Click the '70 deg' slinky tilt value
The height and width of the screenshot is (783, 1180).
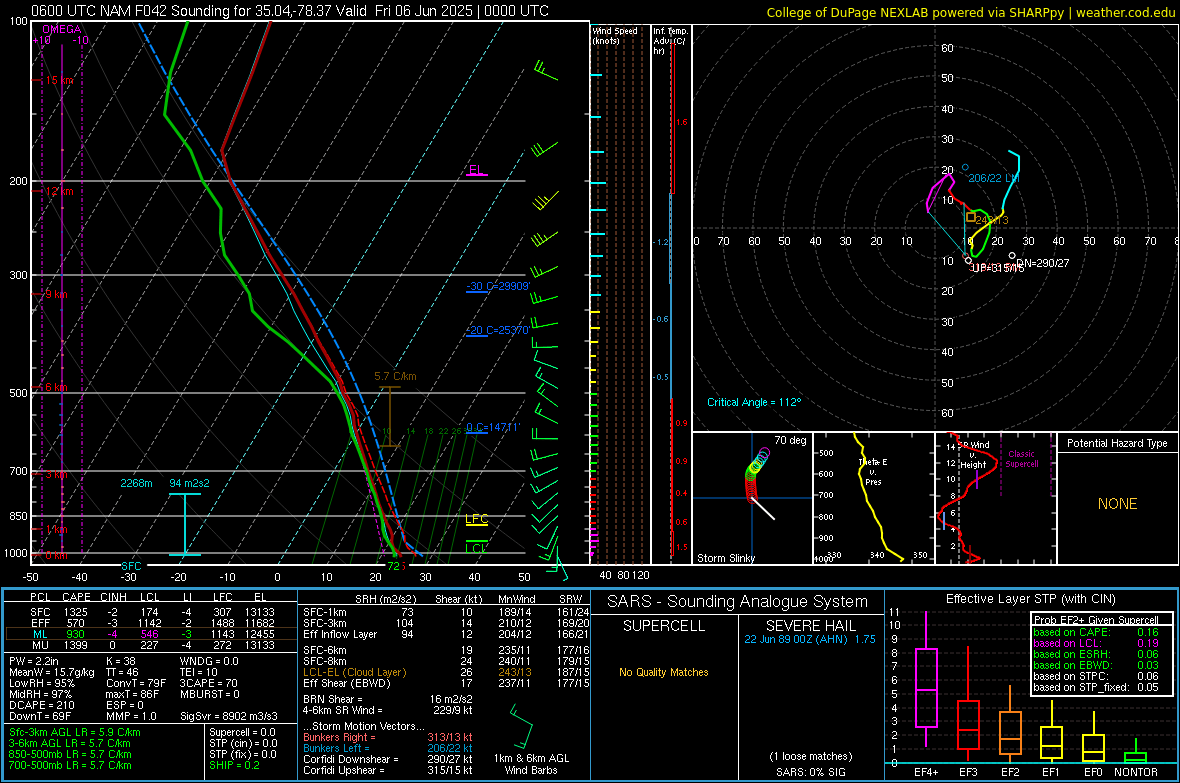click(x=790, y=440)
